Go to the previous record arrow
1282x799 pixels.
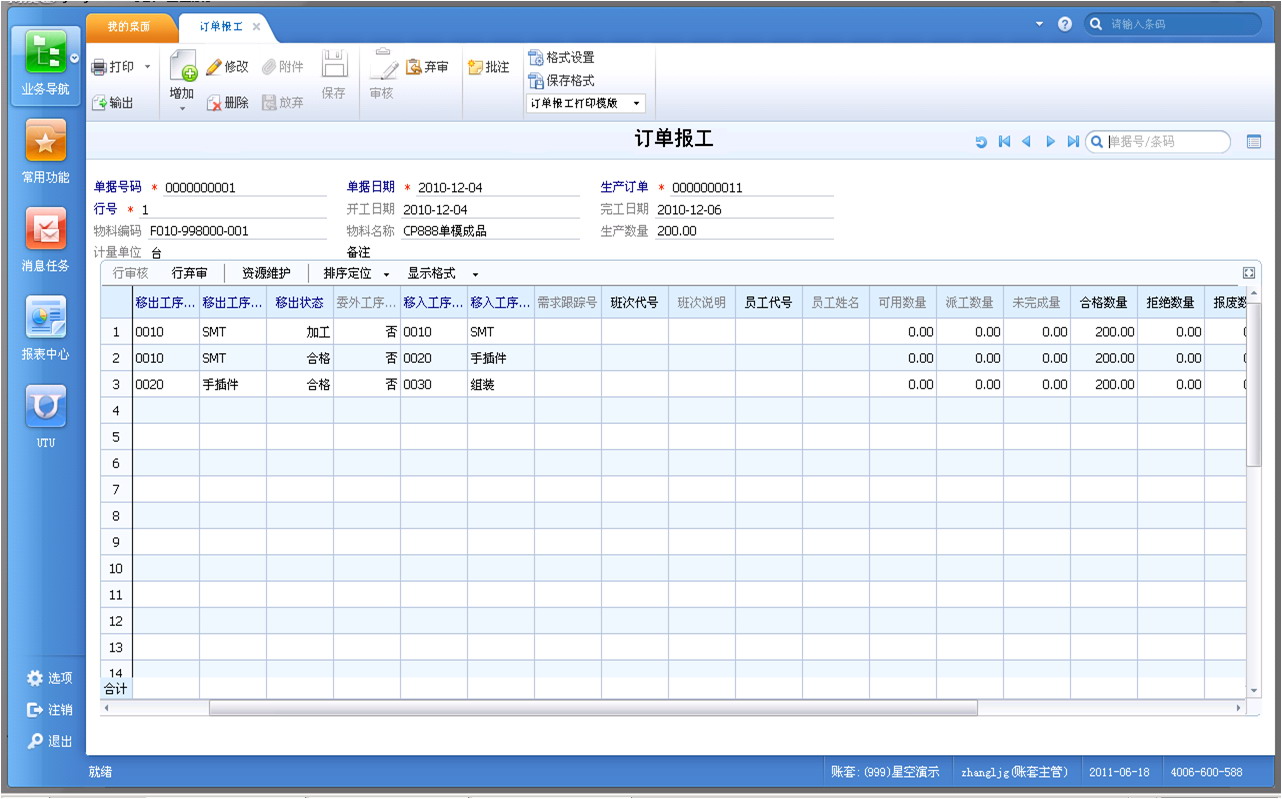[1026, 142]
